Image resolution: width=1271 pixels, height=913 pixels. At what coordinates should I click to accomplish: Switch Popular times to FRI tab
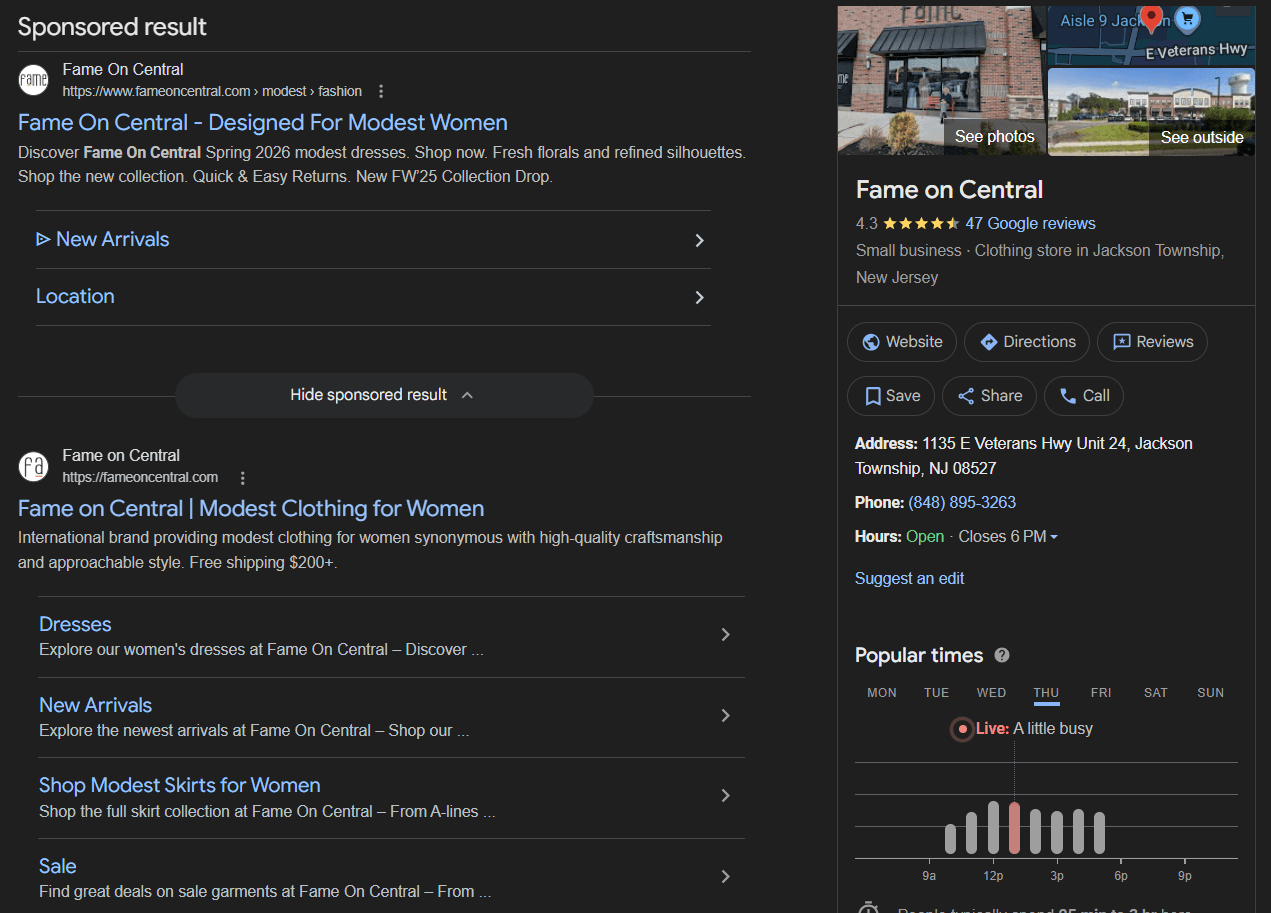click(1101, 693)
